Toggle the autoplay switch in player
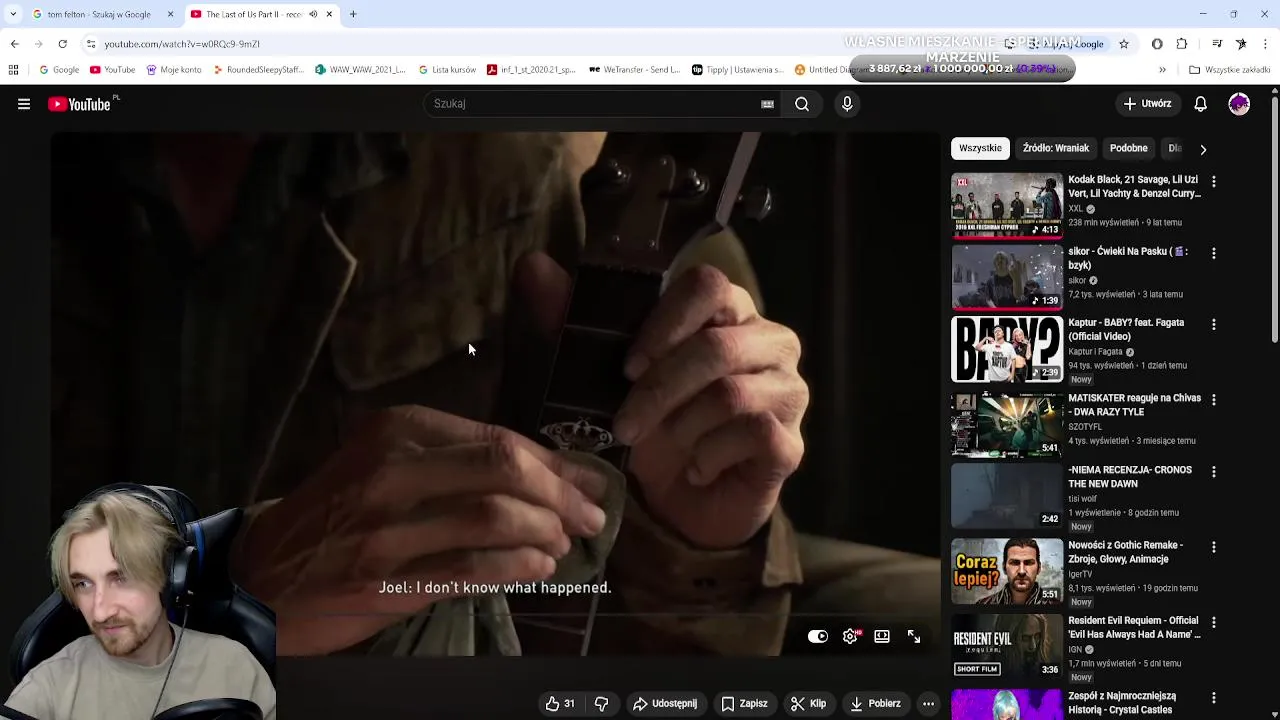 click(x=818, y=637)
